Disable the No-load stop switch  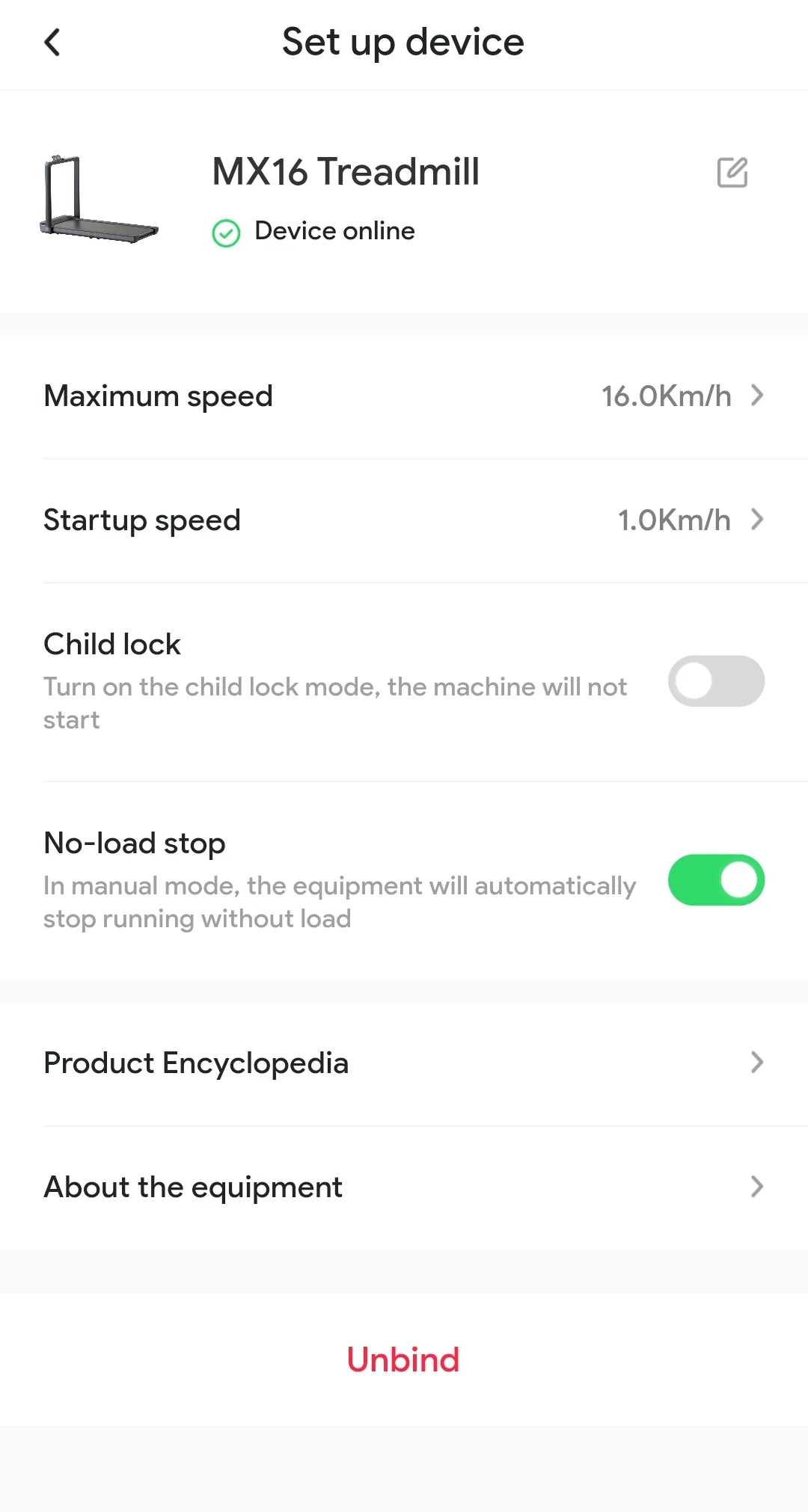click(x=716, y=880)
